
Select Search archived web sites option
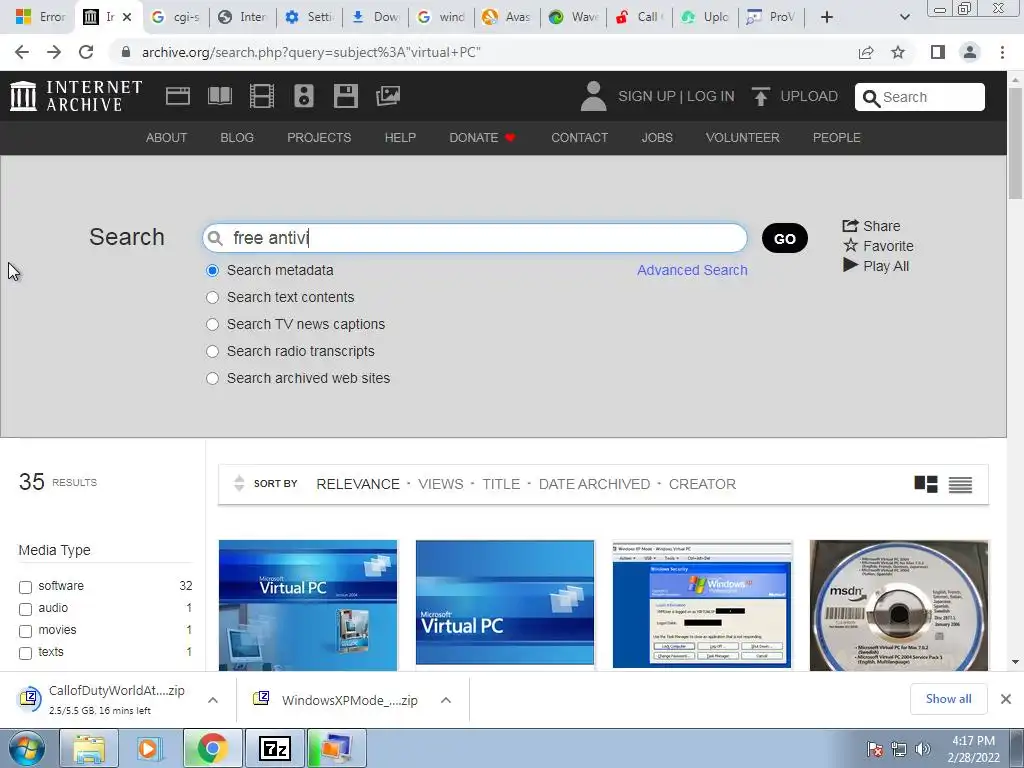coord(212,378)
